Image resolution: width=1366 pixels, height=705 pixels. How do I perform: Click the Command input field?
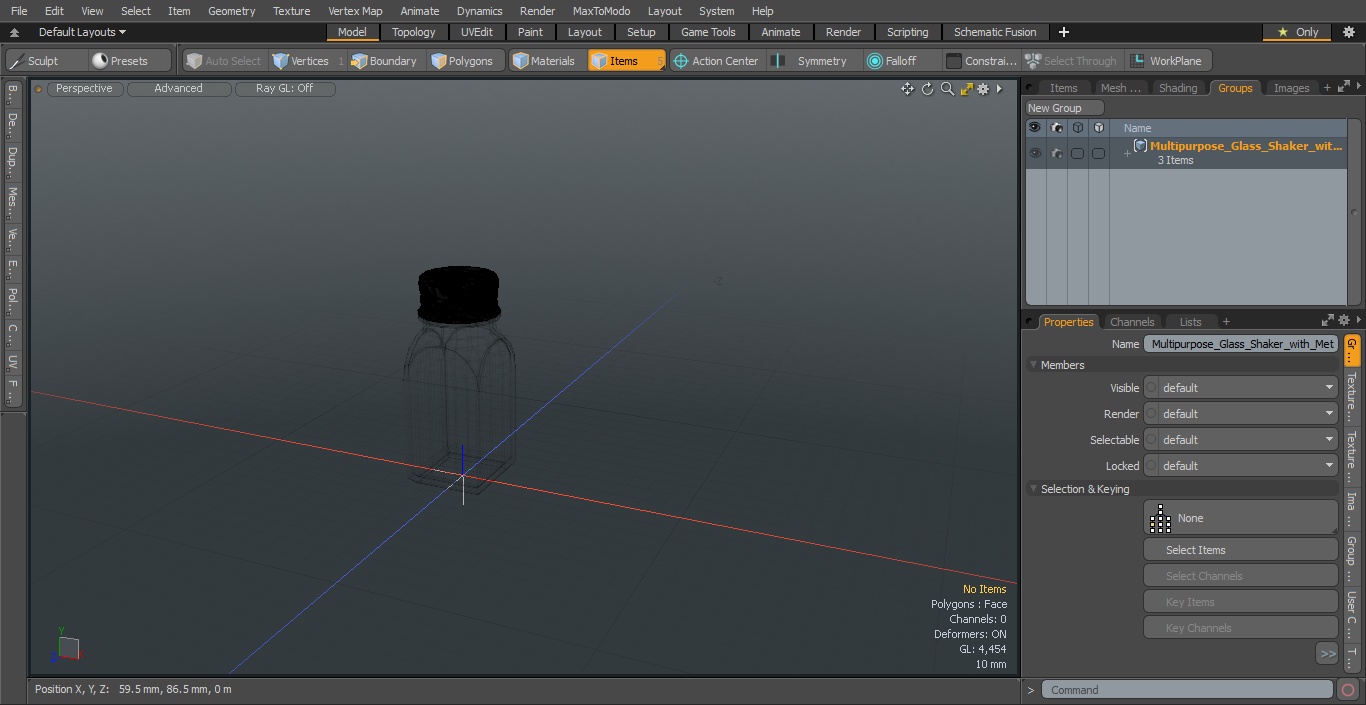[1187, 690]
